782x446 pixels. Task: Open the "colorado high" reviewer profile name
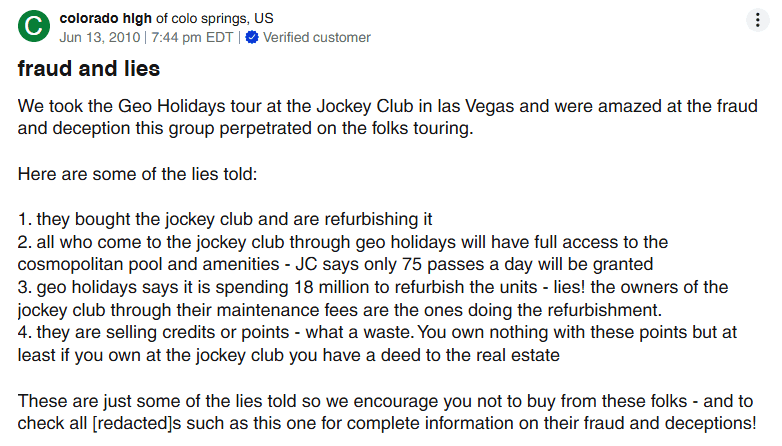pos(106,19)
